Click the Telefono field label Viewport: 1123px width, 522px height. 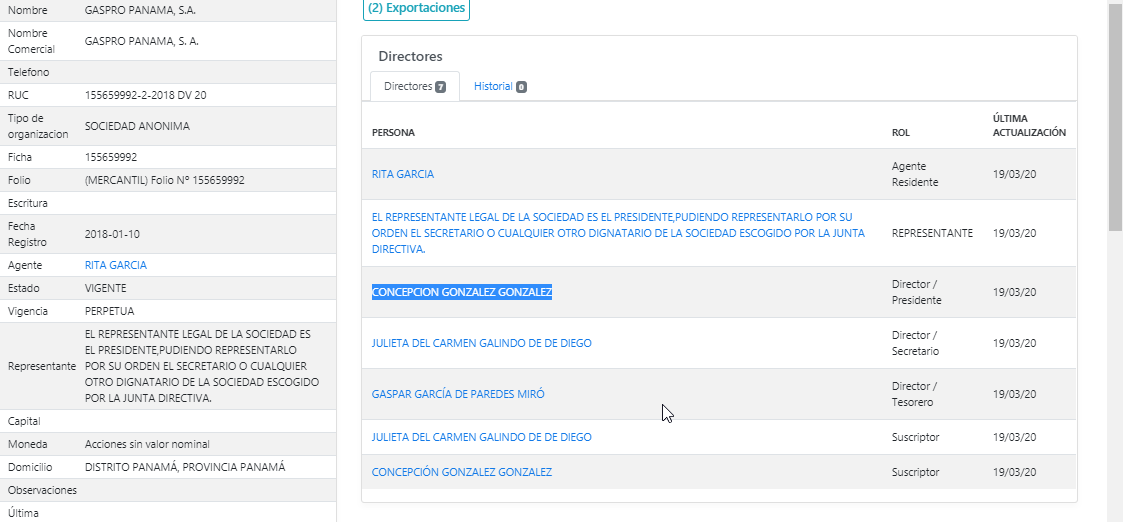click(x=29, y=72)
